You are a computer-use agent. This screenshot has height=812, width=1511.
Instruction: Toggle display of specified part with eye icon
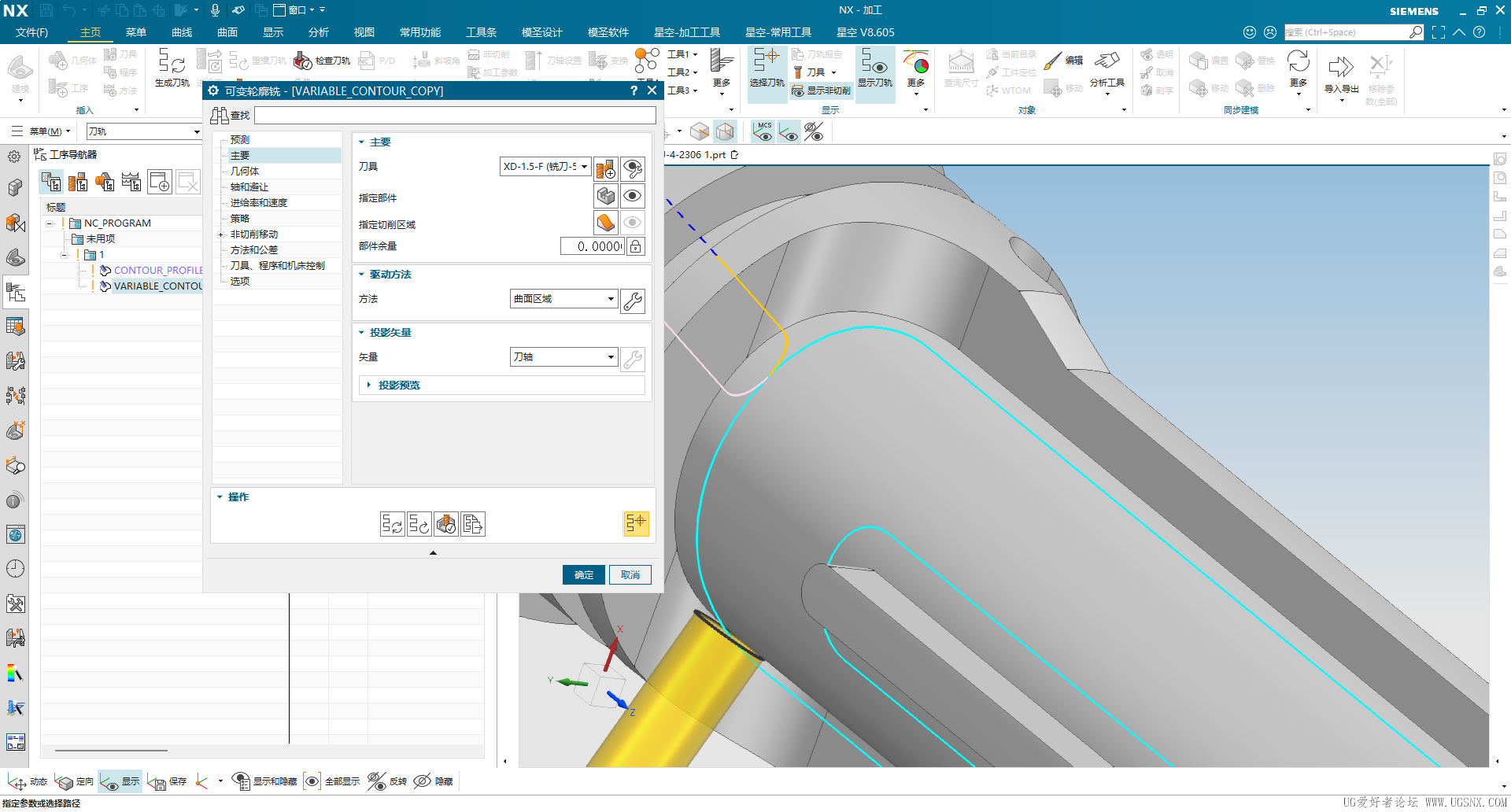click(632, 196)
